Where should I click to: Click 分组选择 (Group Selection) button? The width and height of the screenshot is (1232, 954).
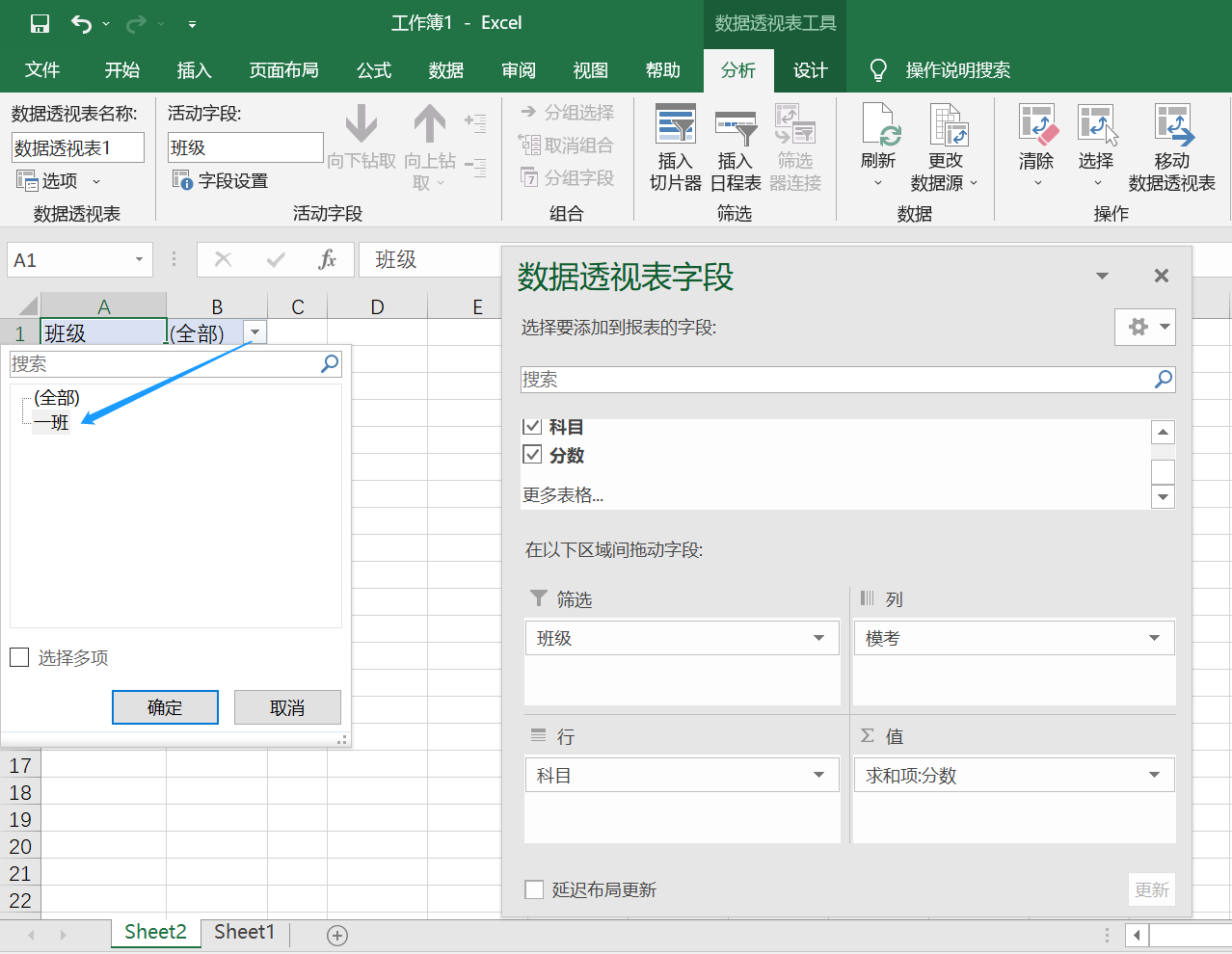pos(567,113)
